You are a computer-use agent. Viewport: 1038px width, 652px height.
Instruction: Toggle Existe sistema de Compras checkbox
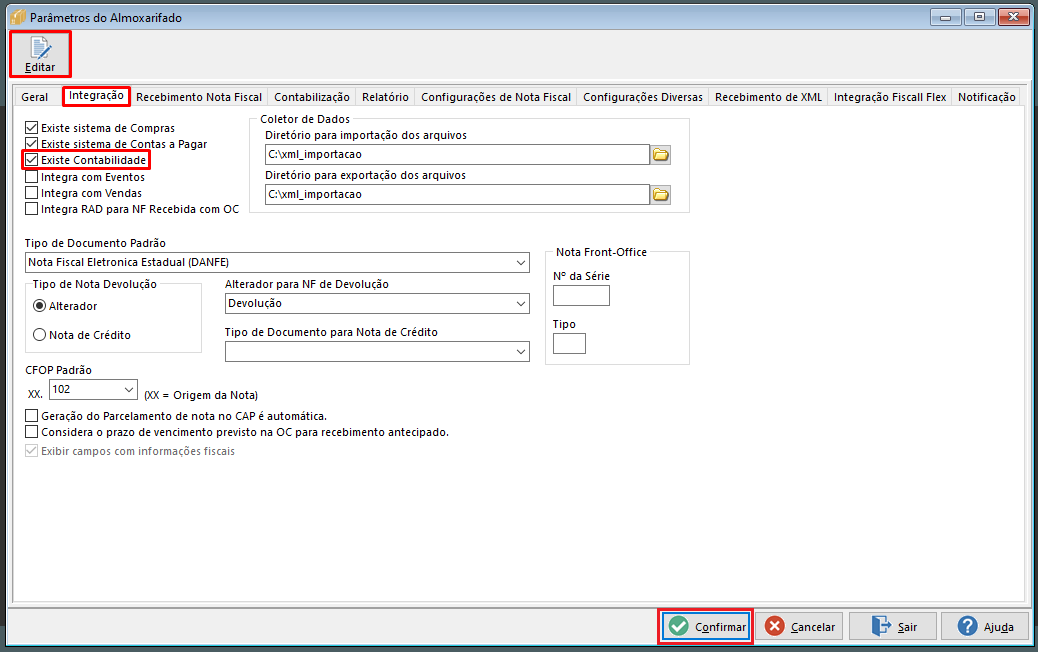click(31, 128)
